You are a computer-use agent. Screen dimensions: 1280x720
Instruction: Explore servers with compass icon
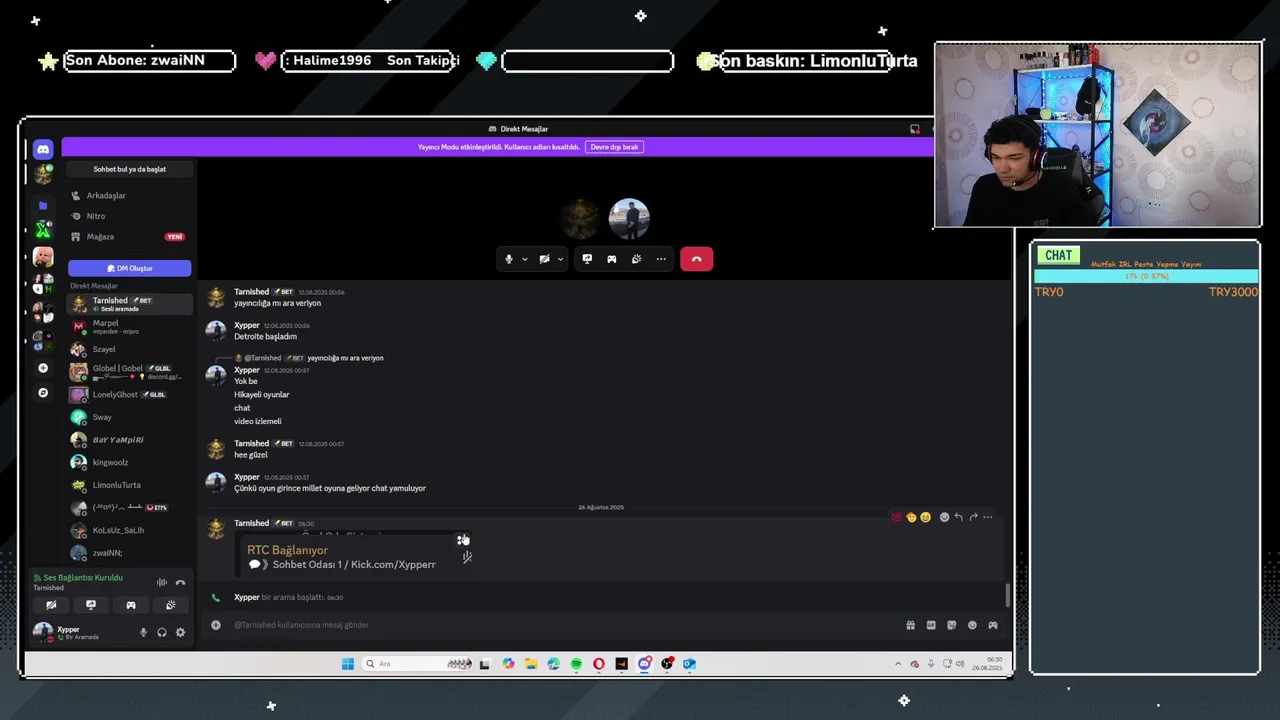[x=43, y=393]
